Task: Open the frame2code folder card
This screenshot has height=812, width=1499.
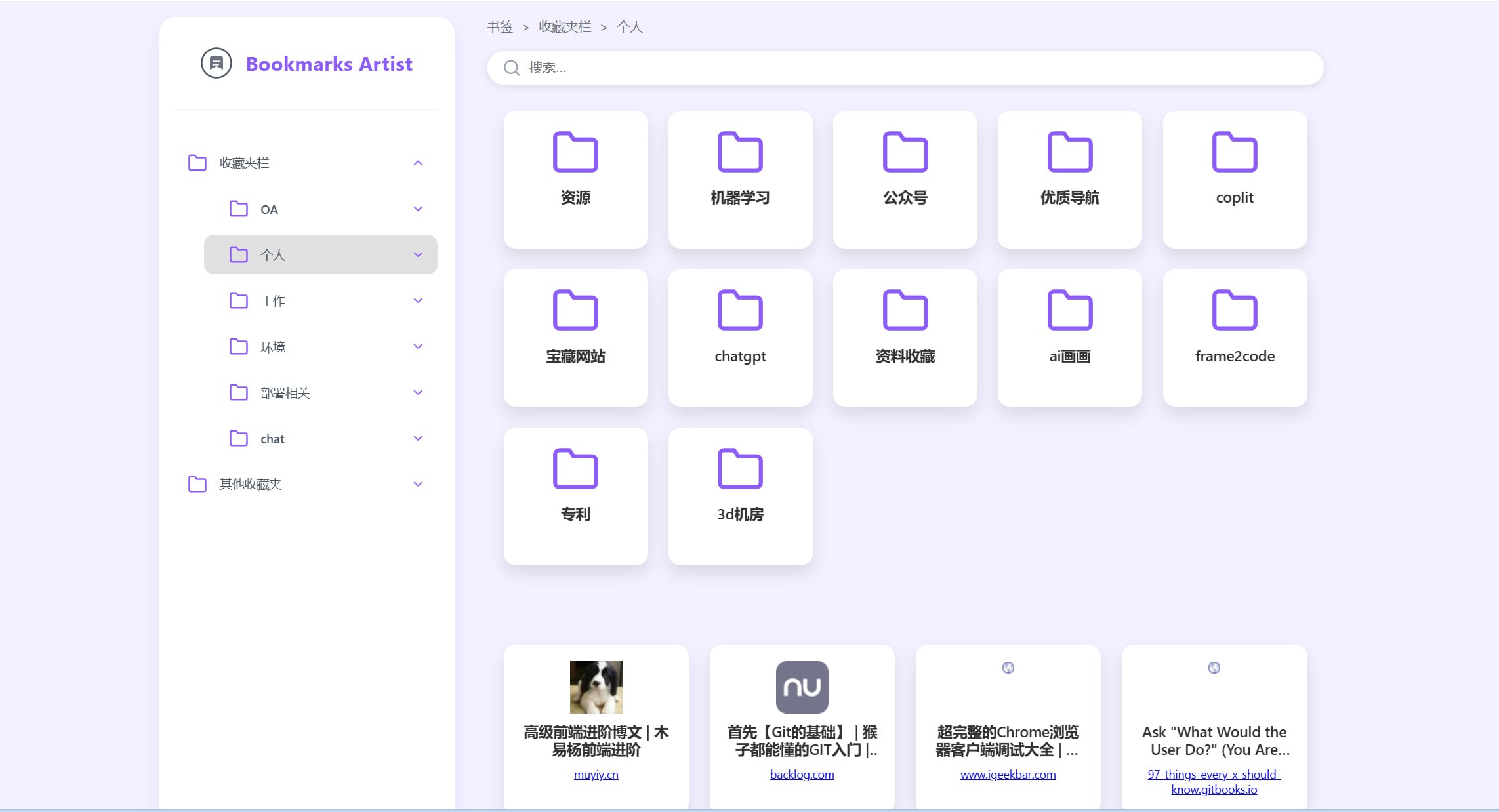Action: click(x=1235, y=338)
